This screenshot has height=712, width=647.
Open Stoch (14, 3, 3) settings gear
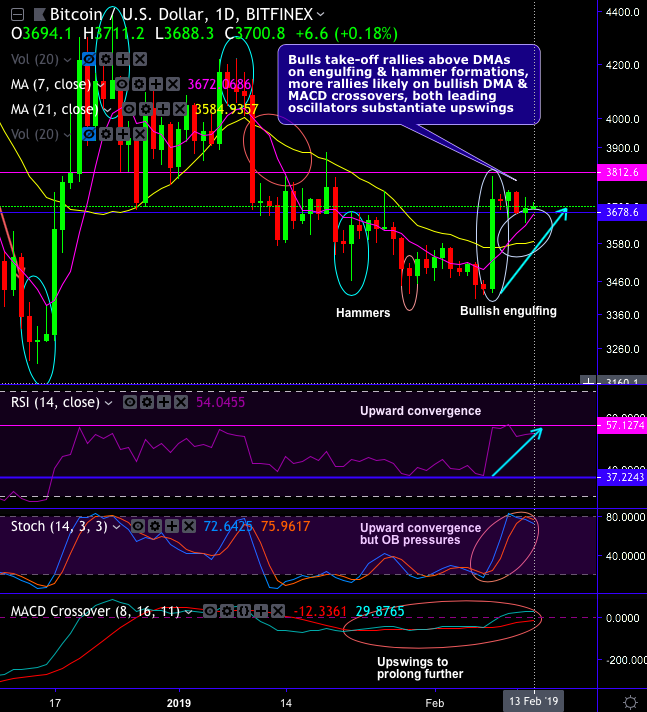click(155, 526)
